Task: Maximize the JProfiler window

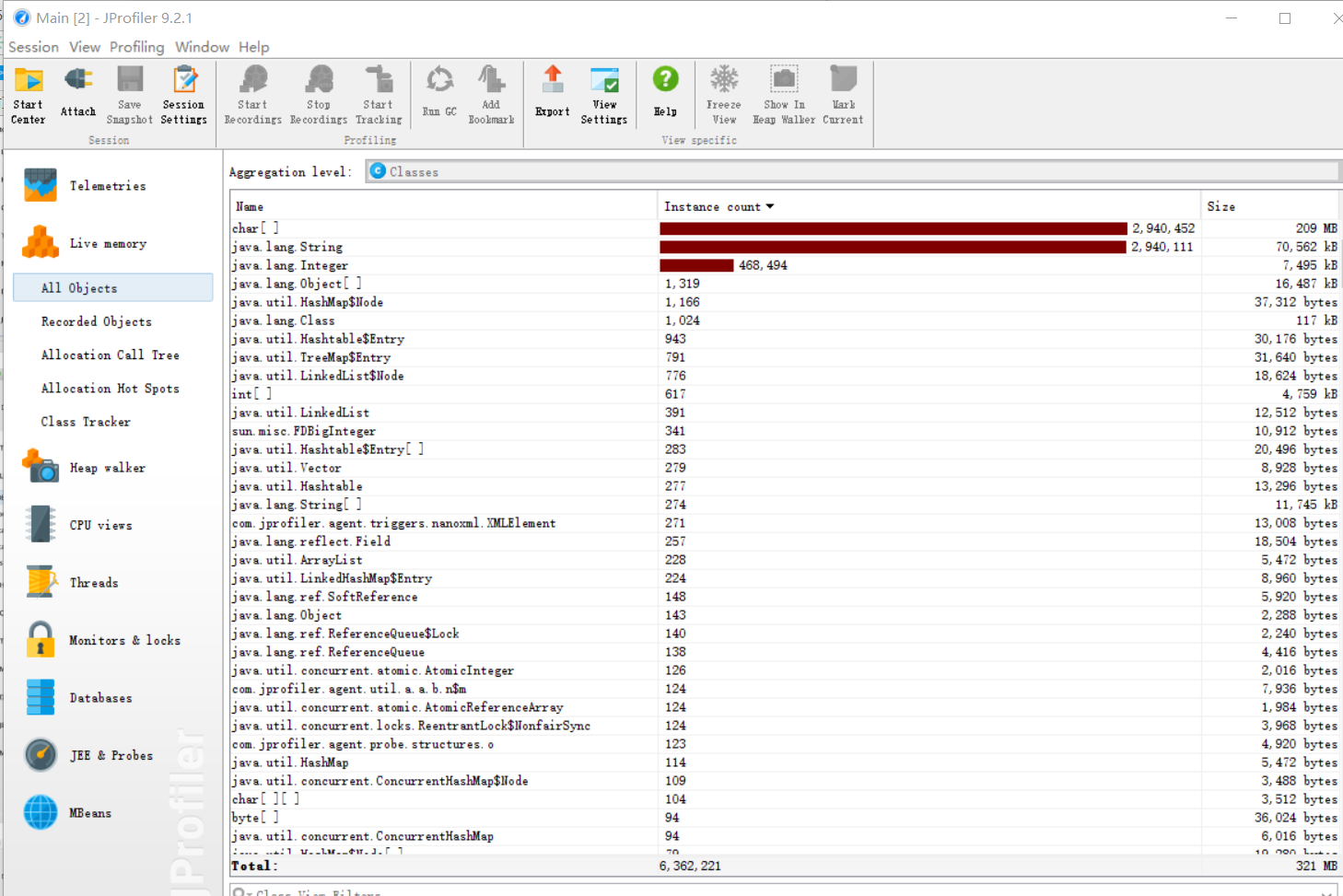Action: click(1285, 17)
